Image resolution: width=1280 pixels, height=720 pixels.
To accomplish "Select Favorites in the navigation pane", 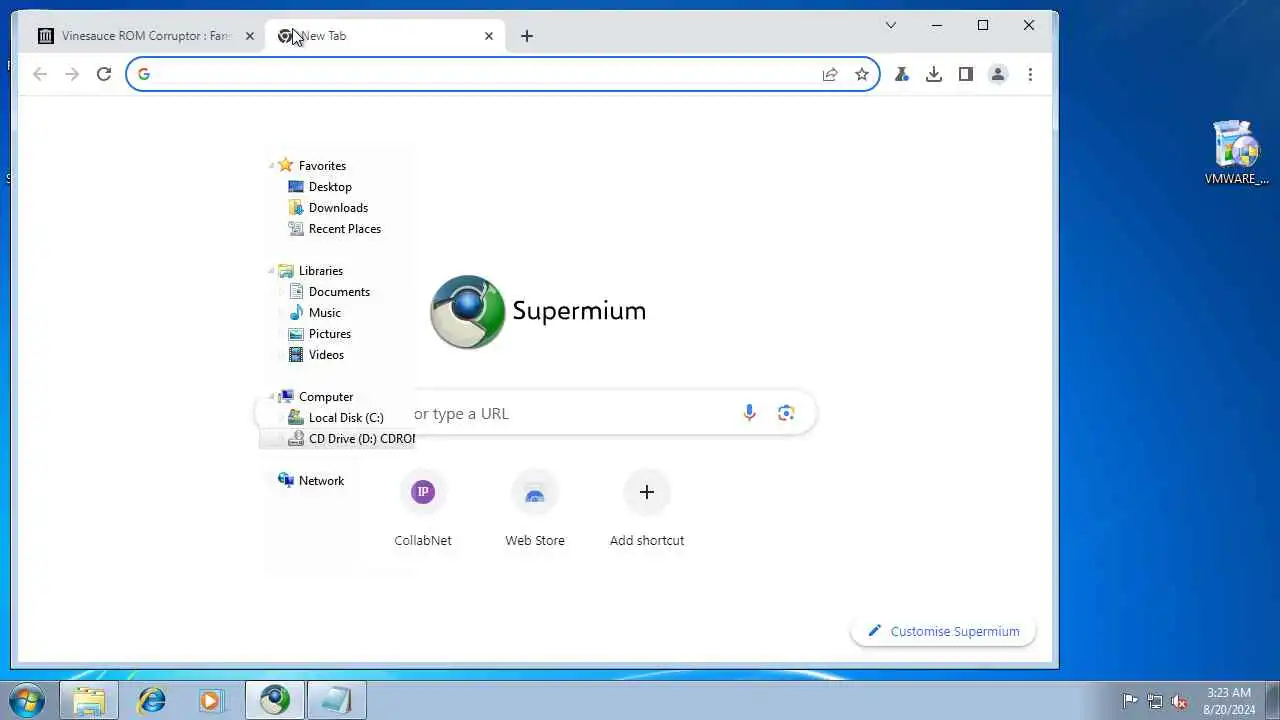I will [312, 166].
